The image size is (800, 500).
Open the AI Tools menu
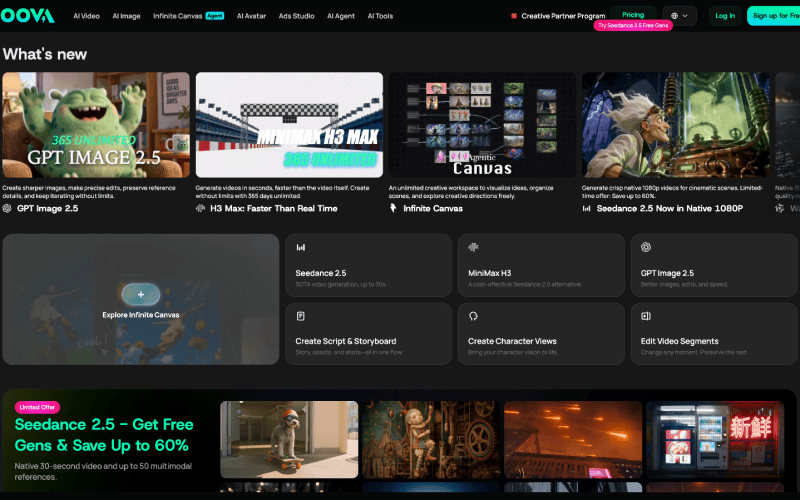(x=380, y=16)
